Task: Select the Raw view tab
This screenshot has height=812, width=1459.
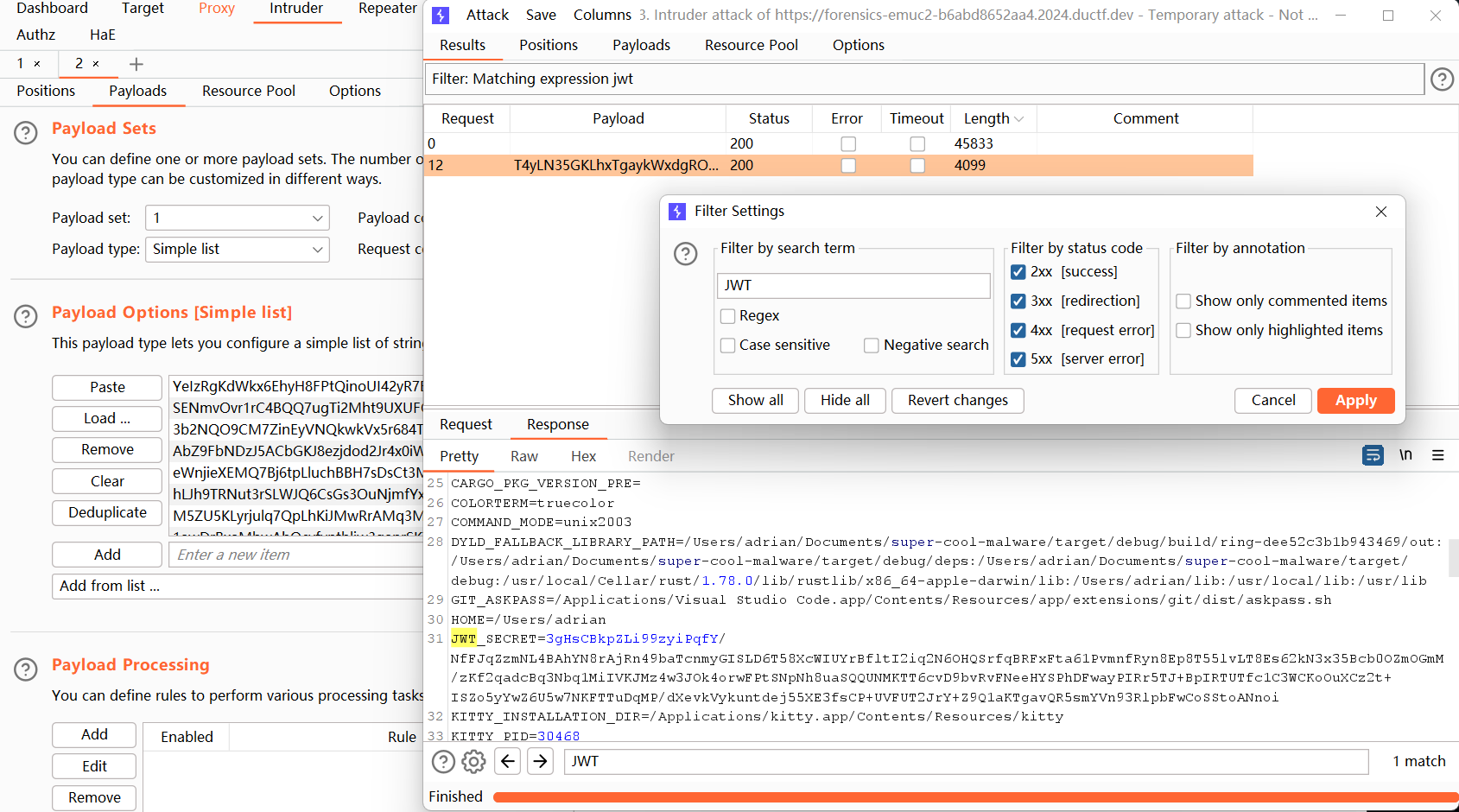Action: click(524, 457)
